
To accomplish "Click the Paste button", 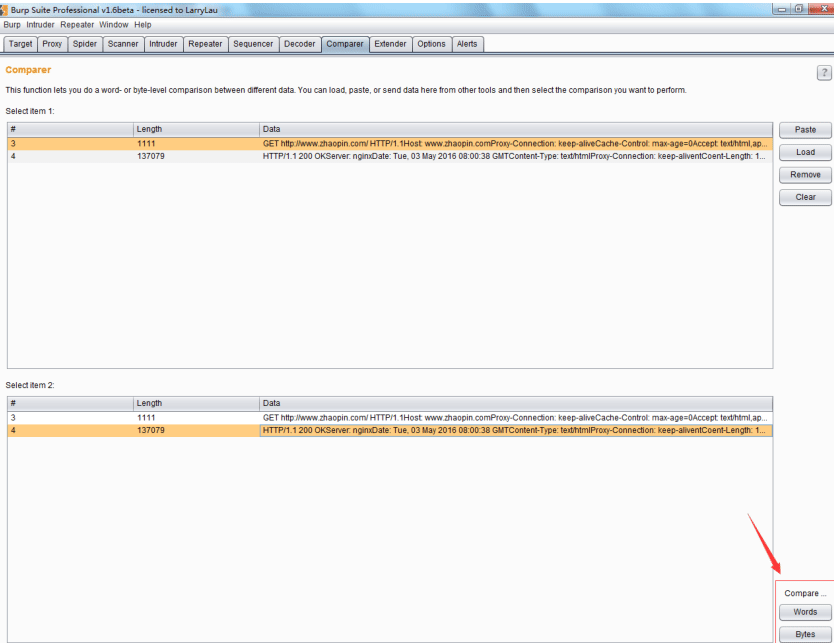I will tap(805, 130).
